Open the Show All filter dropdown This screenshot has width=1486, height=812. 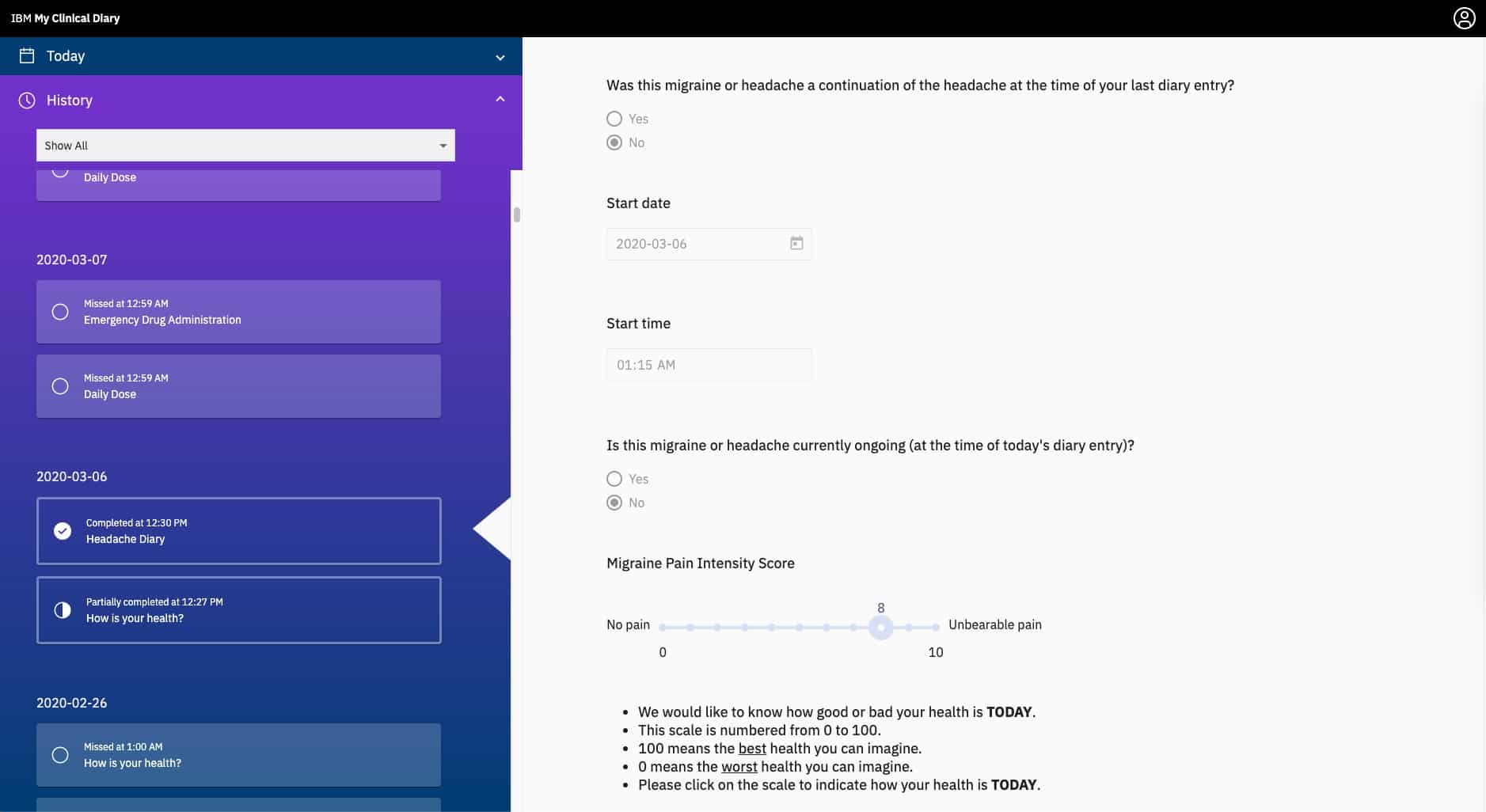coord(245,146)
